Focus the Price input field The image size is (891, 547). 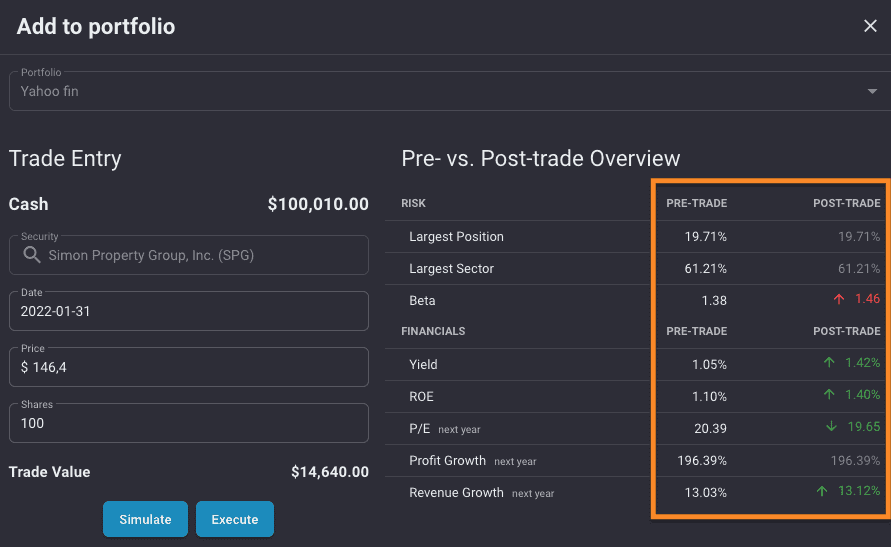pyautogui.click(x=189, y=368)
